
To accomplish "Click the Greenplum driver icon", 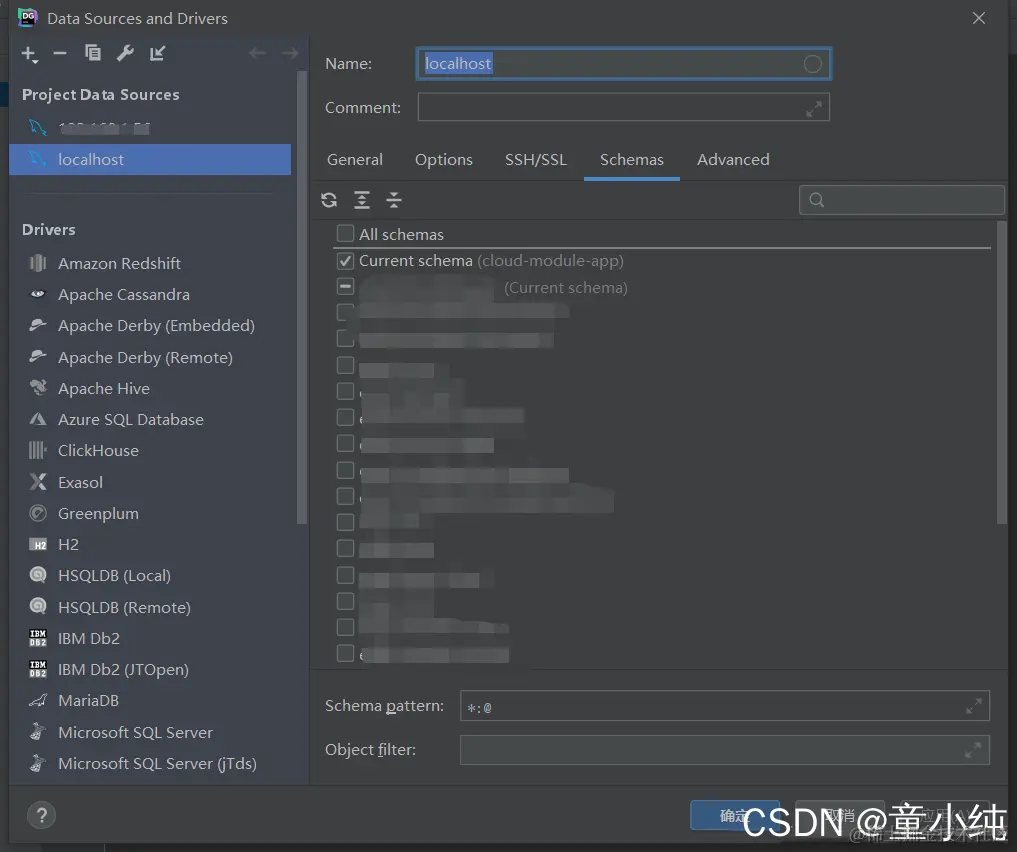I will [x=38, y=514].
